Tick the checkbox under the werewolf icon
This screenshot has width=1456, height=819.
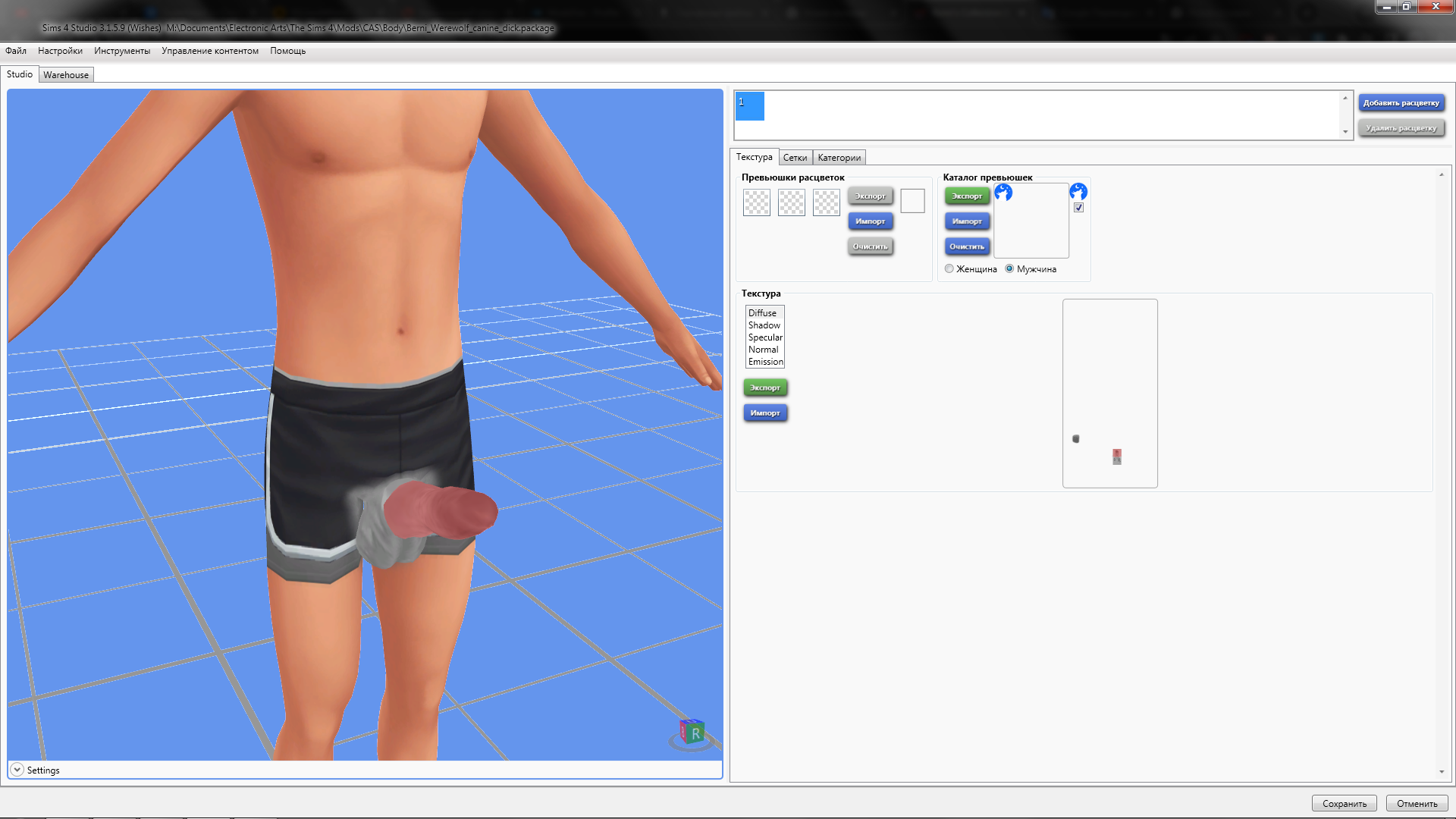pos(1078,208)
